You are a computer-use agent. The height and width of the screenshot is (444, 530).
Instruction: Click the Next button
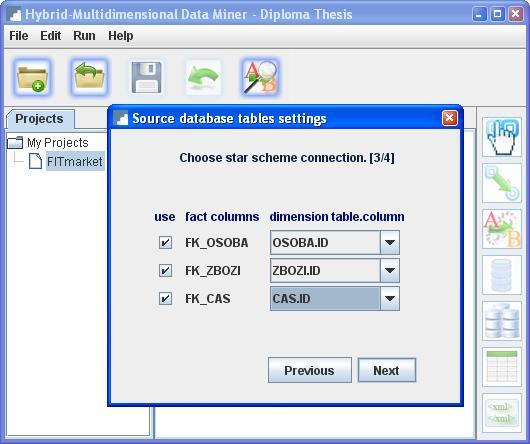(x=387, y=370)
